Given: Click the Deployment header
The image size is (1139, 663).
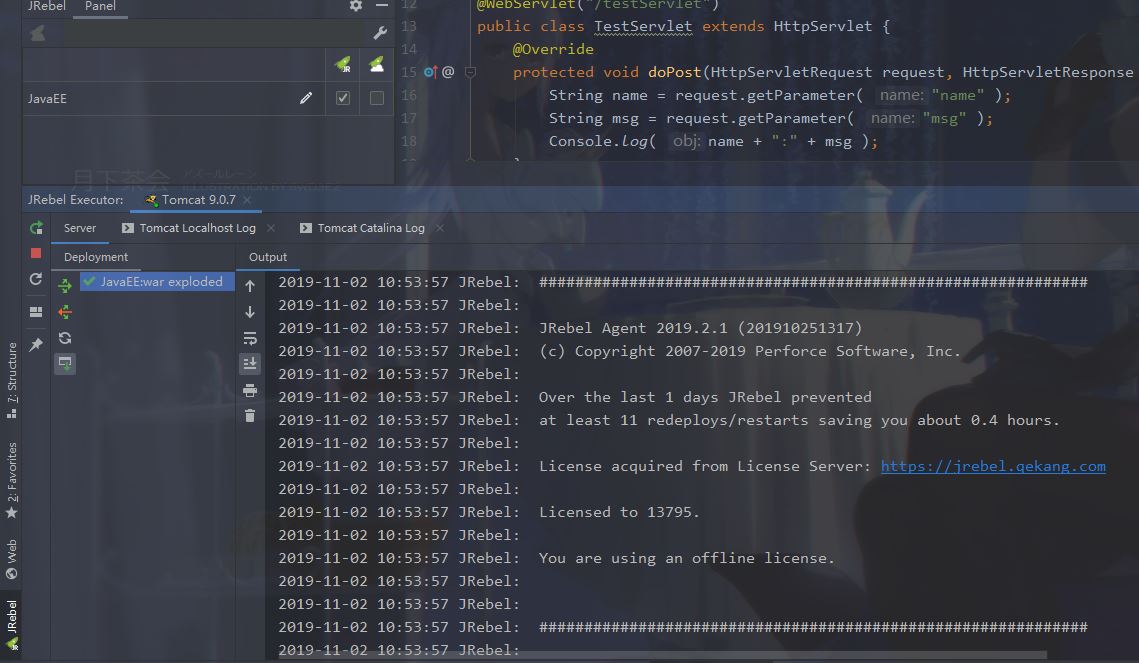Looking at the screenshot, I should click(96, 257).
